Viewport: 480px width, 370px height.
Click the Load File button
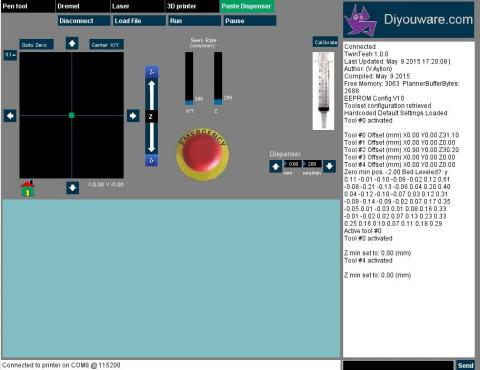pos(139,21)
